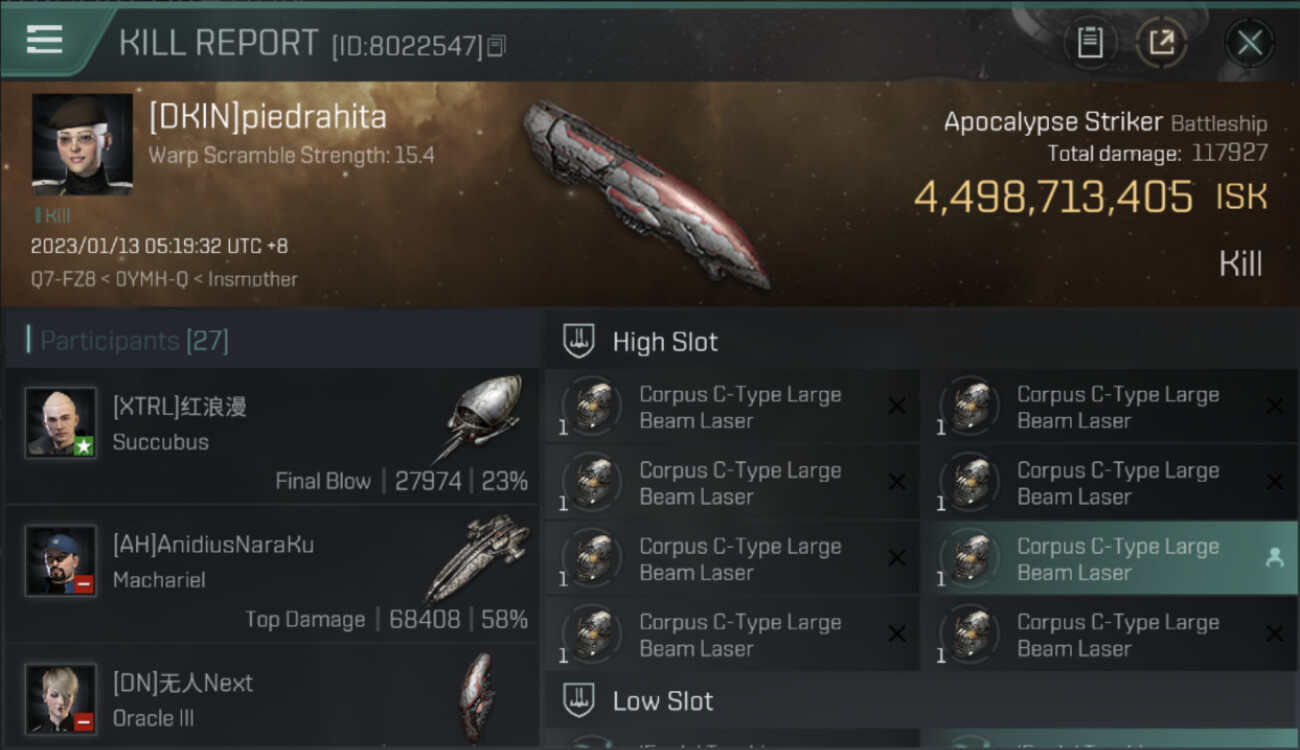
Task: Click the Apocalypse Striker ship image
Action: point(647,192)
